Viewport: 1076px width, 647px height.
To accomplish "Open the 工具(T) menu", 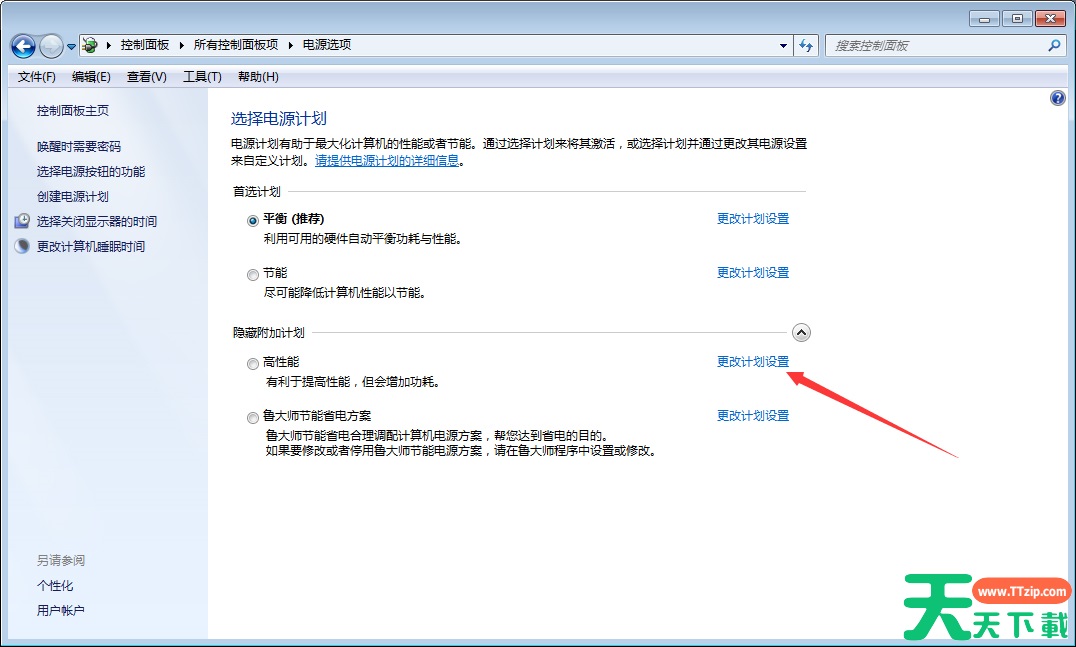I will tap(202, 77).
